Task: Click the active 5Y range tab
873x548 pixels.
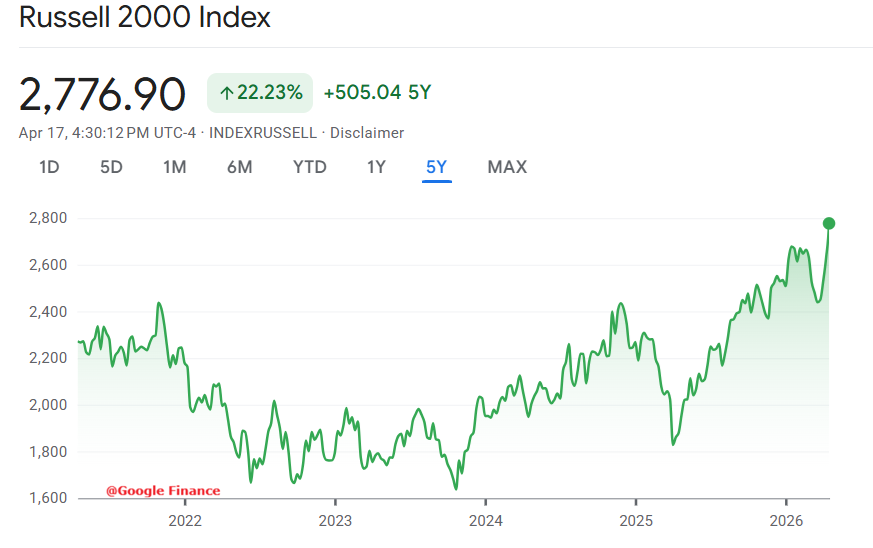Action: click(437, 167)
